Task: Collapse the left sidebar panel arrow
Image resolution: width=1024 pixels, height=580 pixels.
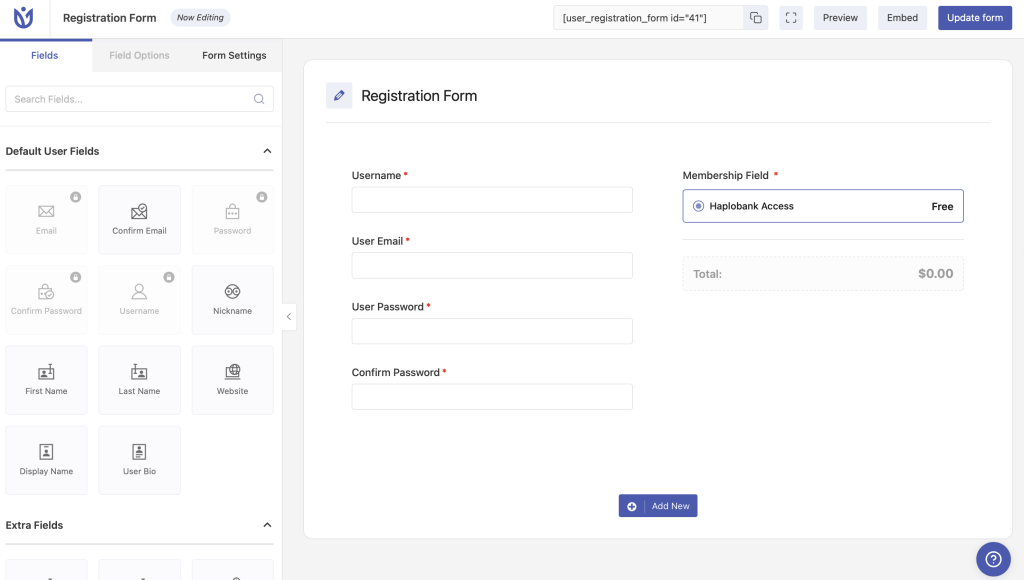Action: click(x=289, y=316)
